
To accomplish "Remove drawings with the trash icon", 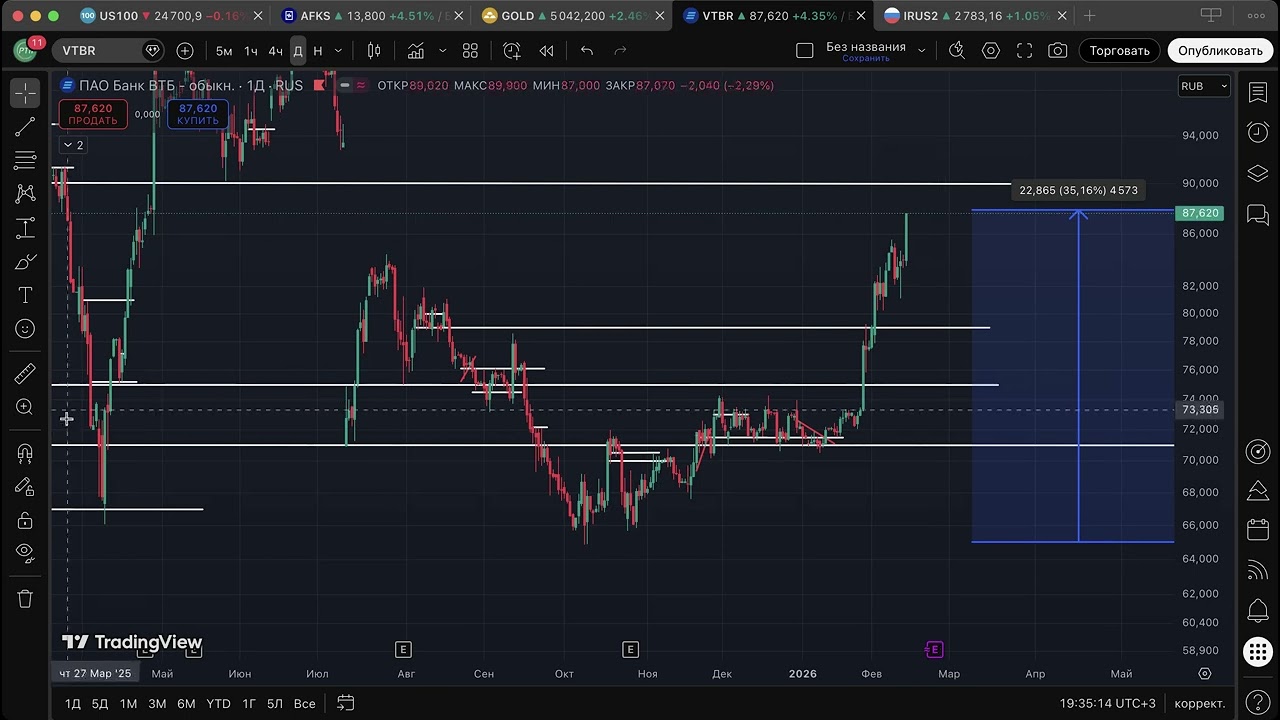I will 25,599.
